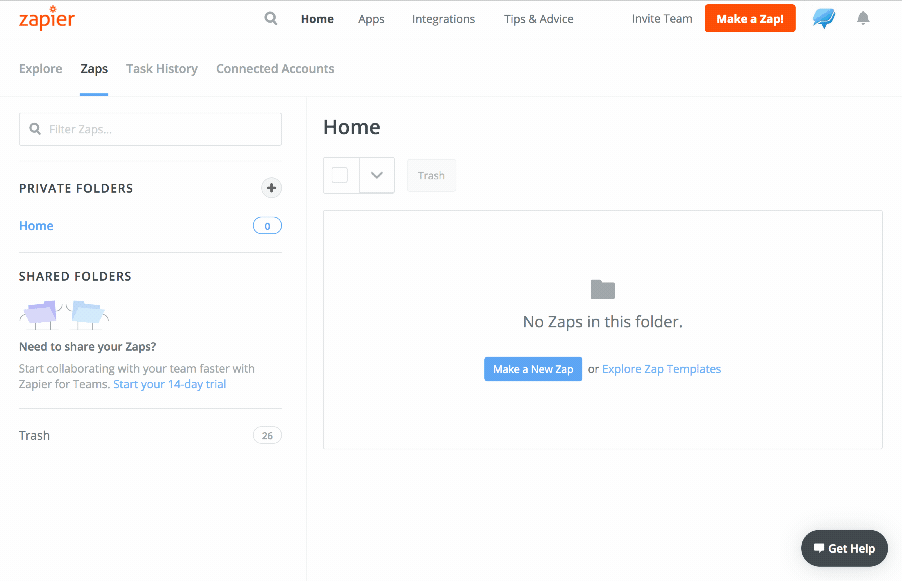Open Tips & Advice in navigation

click(539, 19)
